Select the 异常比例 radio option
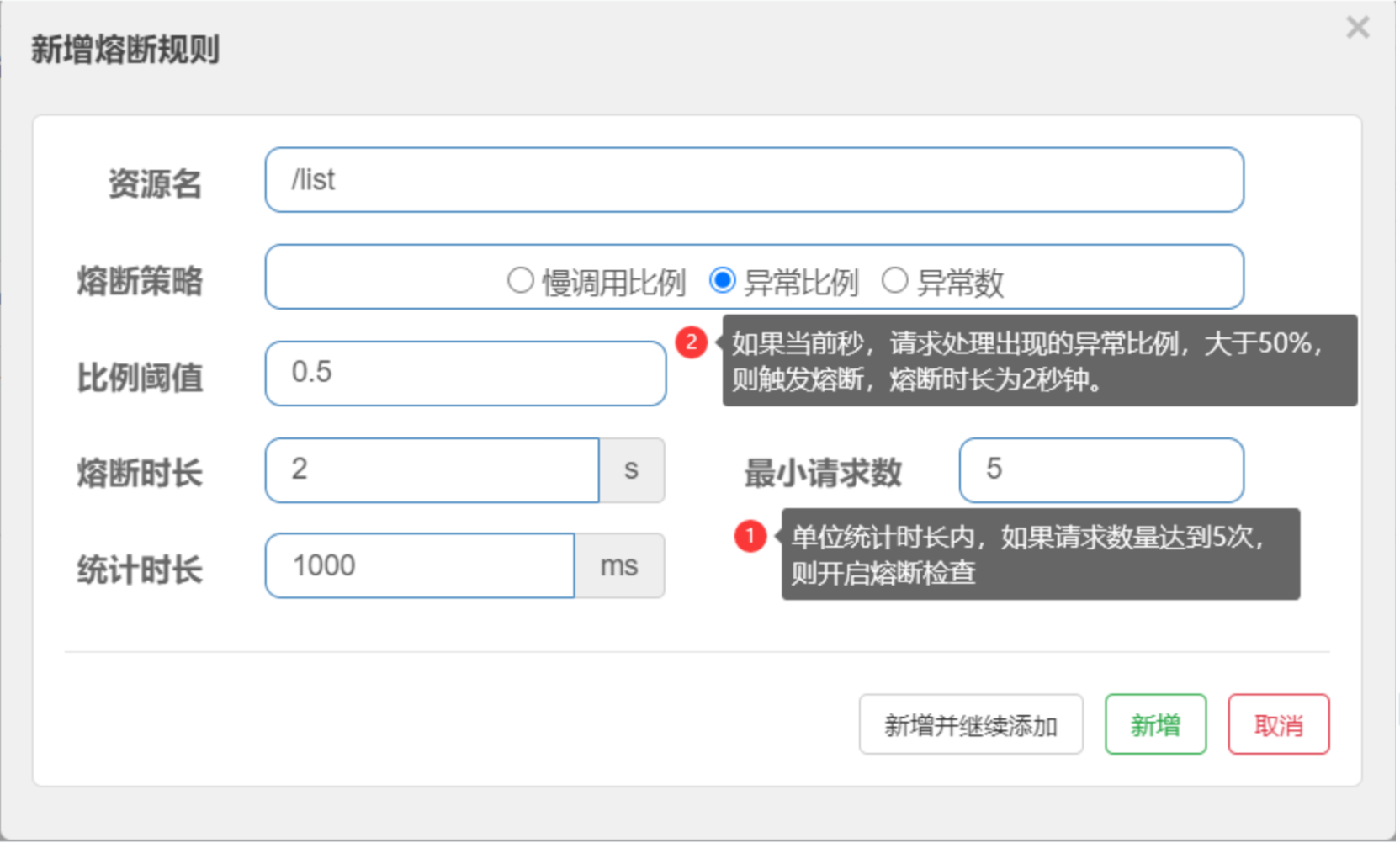Image resolution: width=1400 pixels, height=843 pixels. [723, 280]
